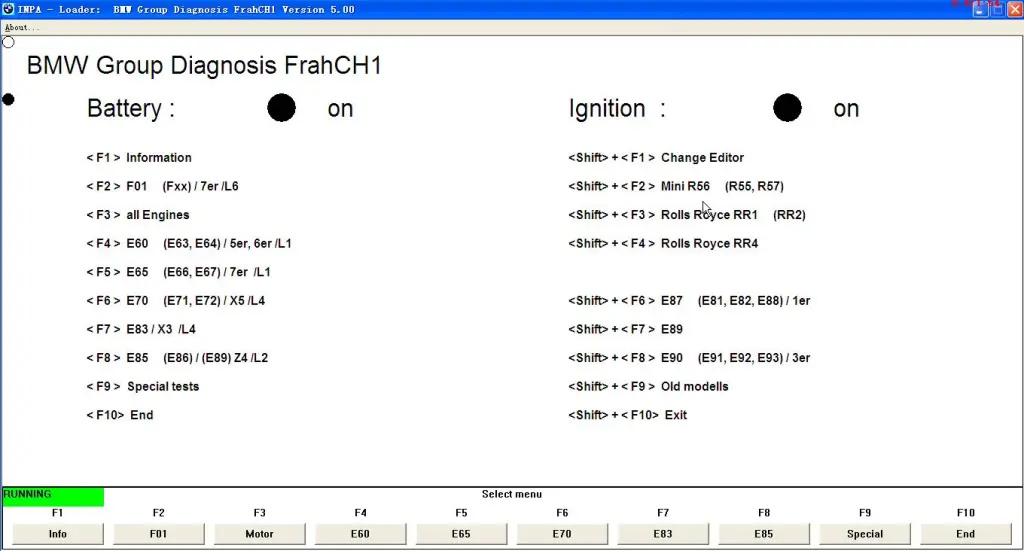Click the 'E90 (E91, E92, E93) / 3er' entry

pos(689,358)
